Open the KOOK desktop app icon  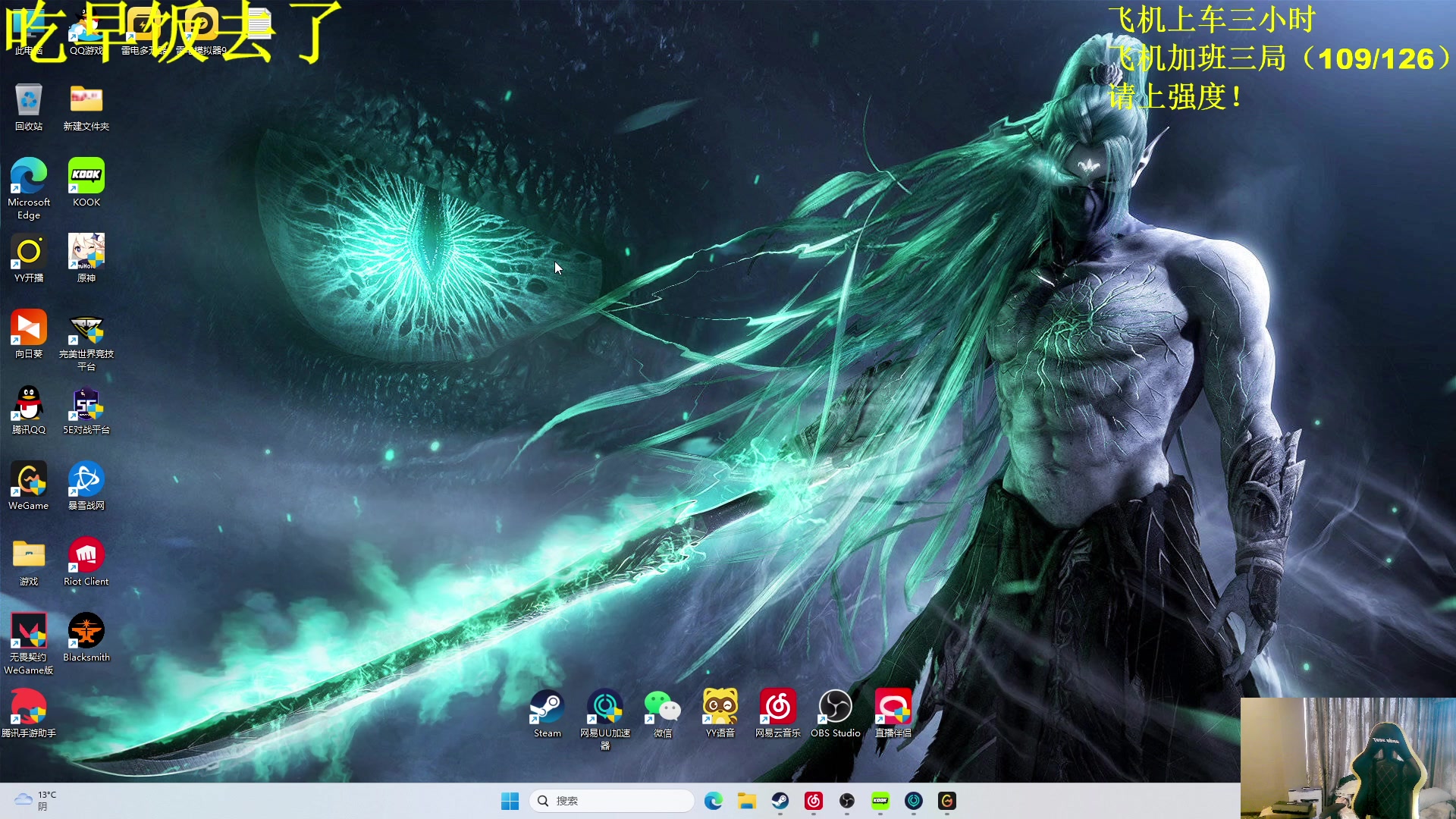86,177
